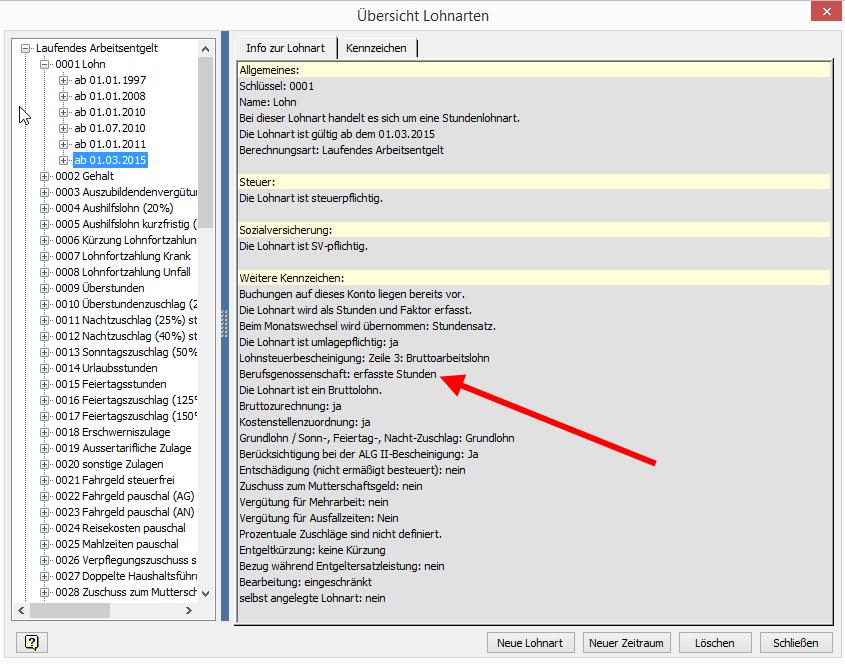Select 0015 Feiertagsstunden entry
Image resolution: width=845 pixels, height=664 pixels.
pos(111,384)
